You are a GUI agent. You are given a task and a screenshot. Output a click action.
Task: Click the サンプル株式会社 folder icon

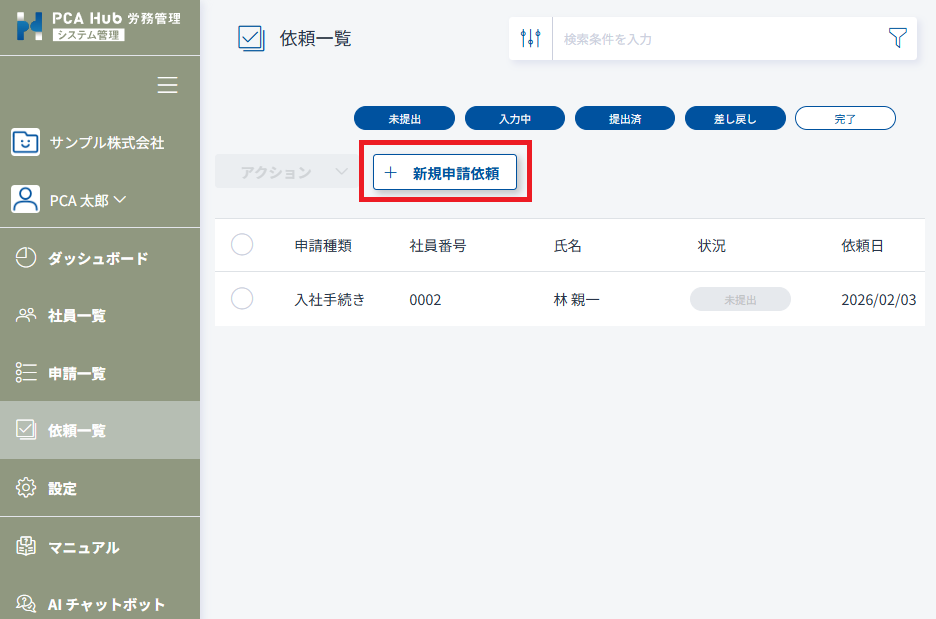pos(26,142)
